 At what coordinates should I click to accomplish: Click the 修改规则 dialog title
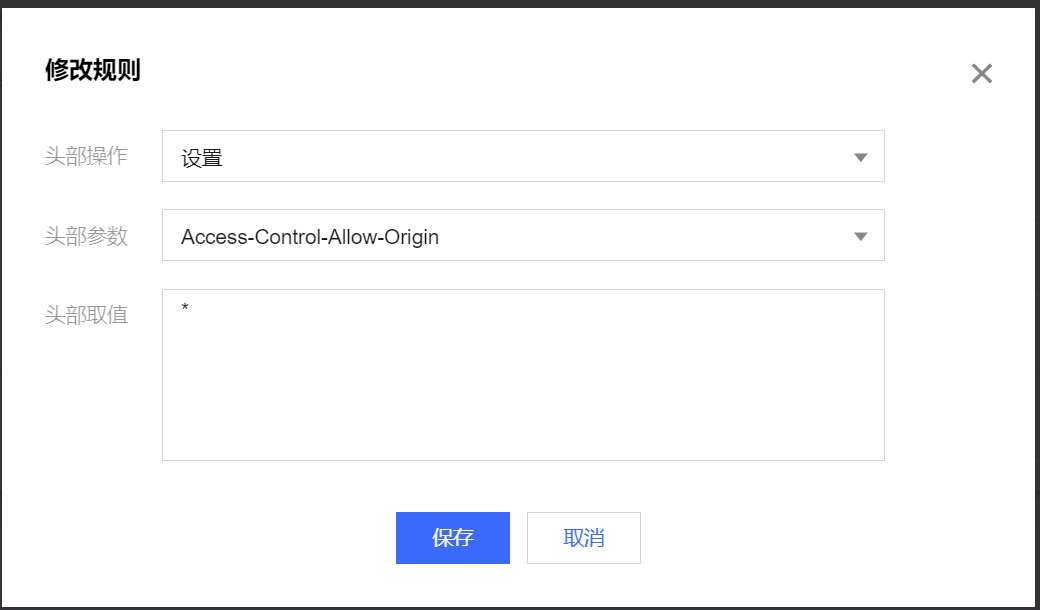pos(93,71)
